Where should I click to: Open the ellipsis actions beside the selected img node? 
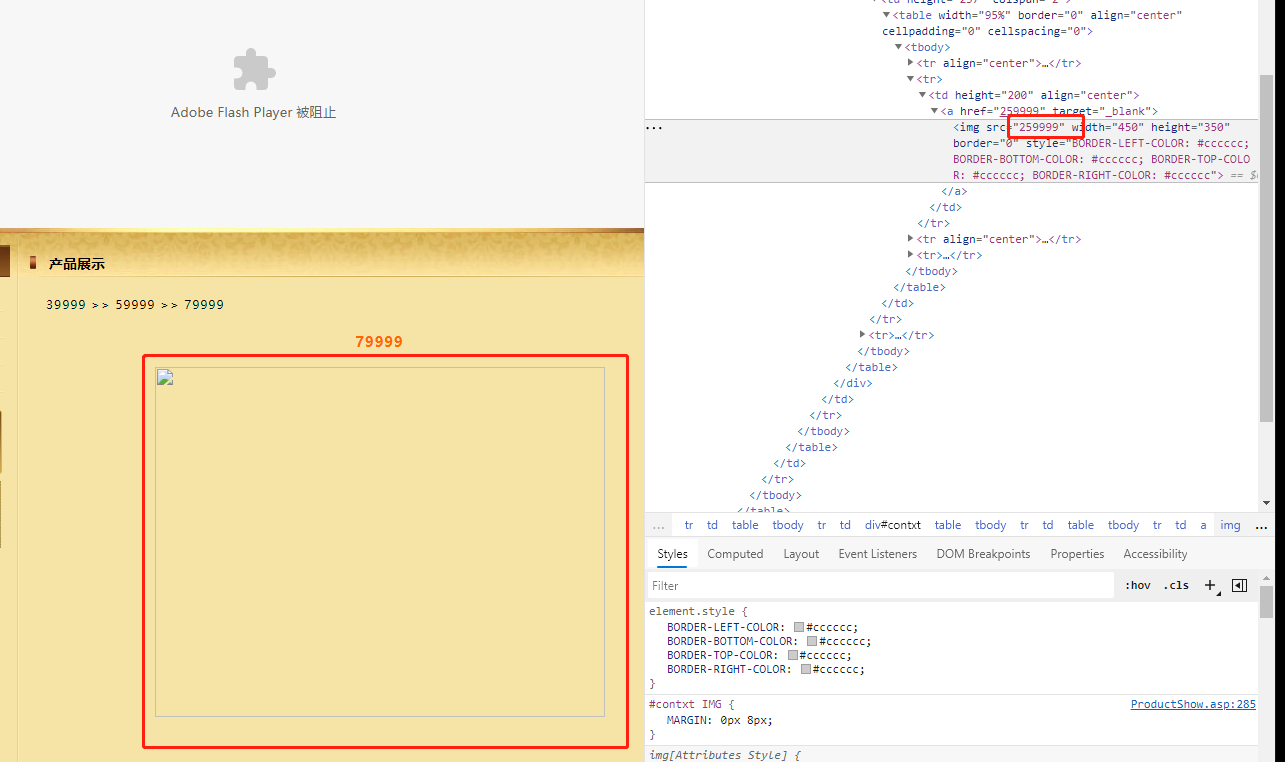coord(654,127)
